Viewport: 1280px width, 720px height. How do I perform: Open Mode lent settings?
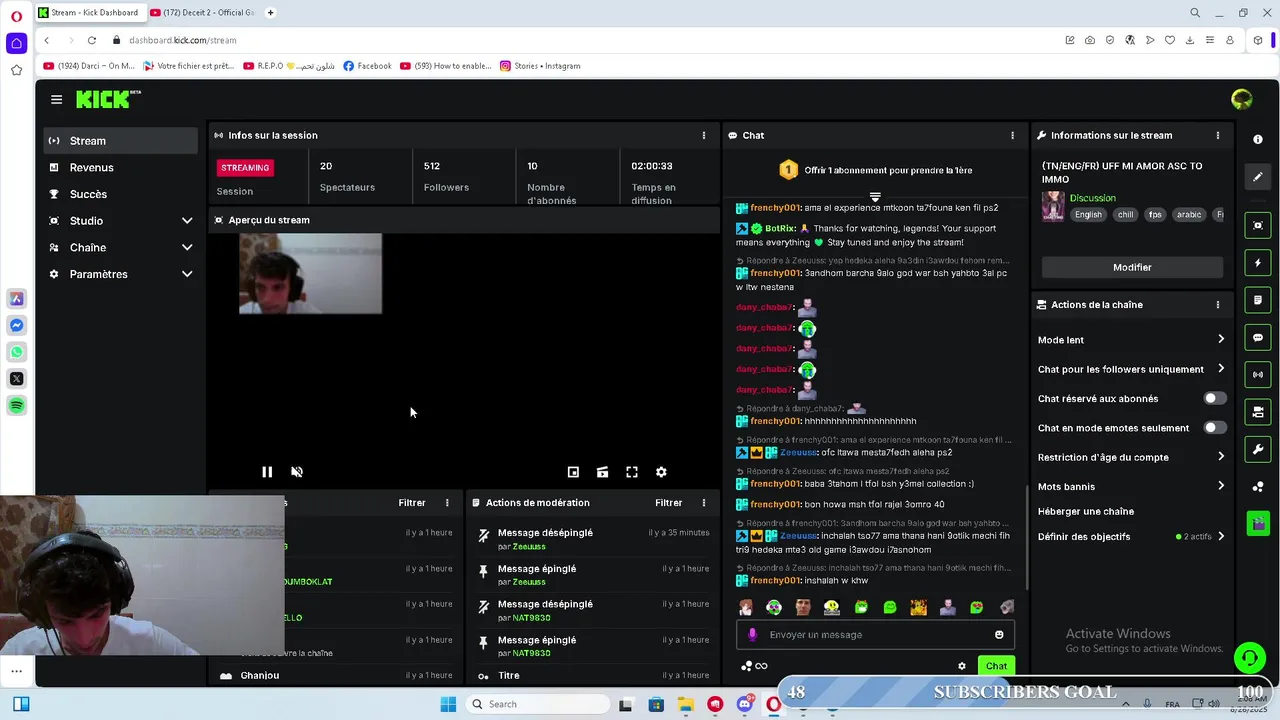pos(1131,340)
